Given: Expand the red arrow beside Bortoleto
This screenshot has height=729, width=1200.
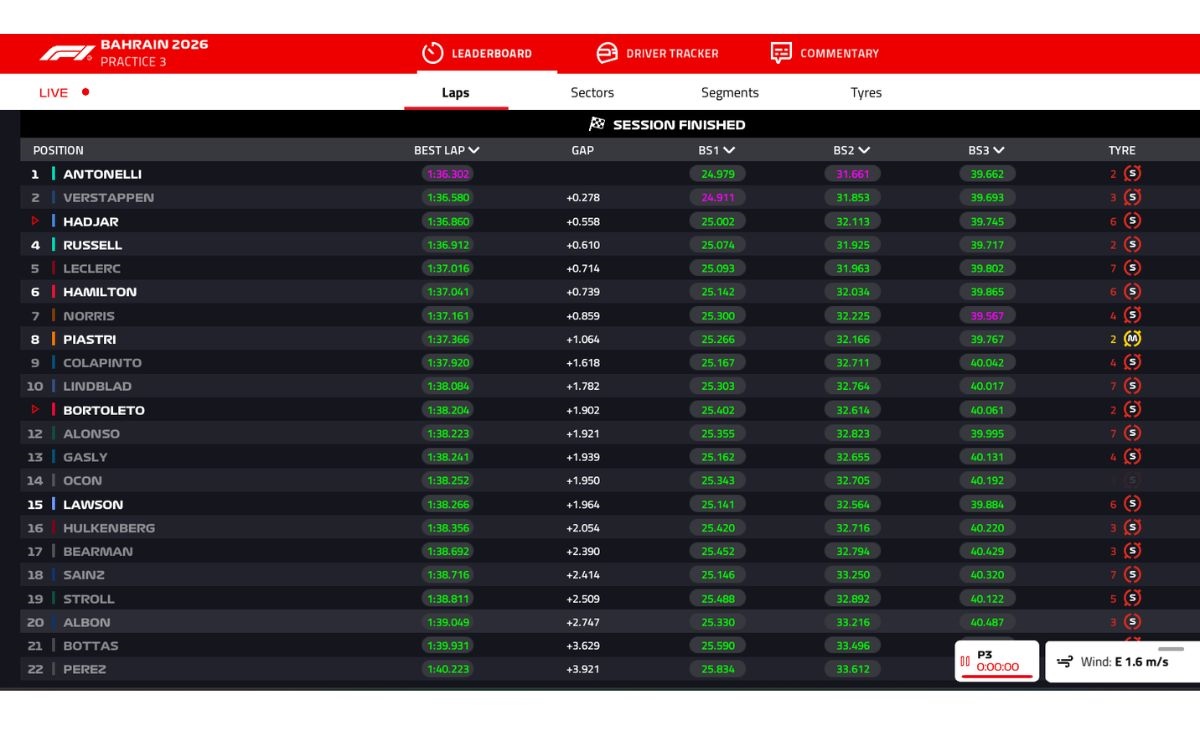Looking at the screenshot, I should coord(36,409).
